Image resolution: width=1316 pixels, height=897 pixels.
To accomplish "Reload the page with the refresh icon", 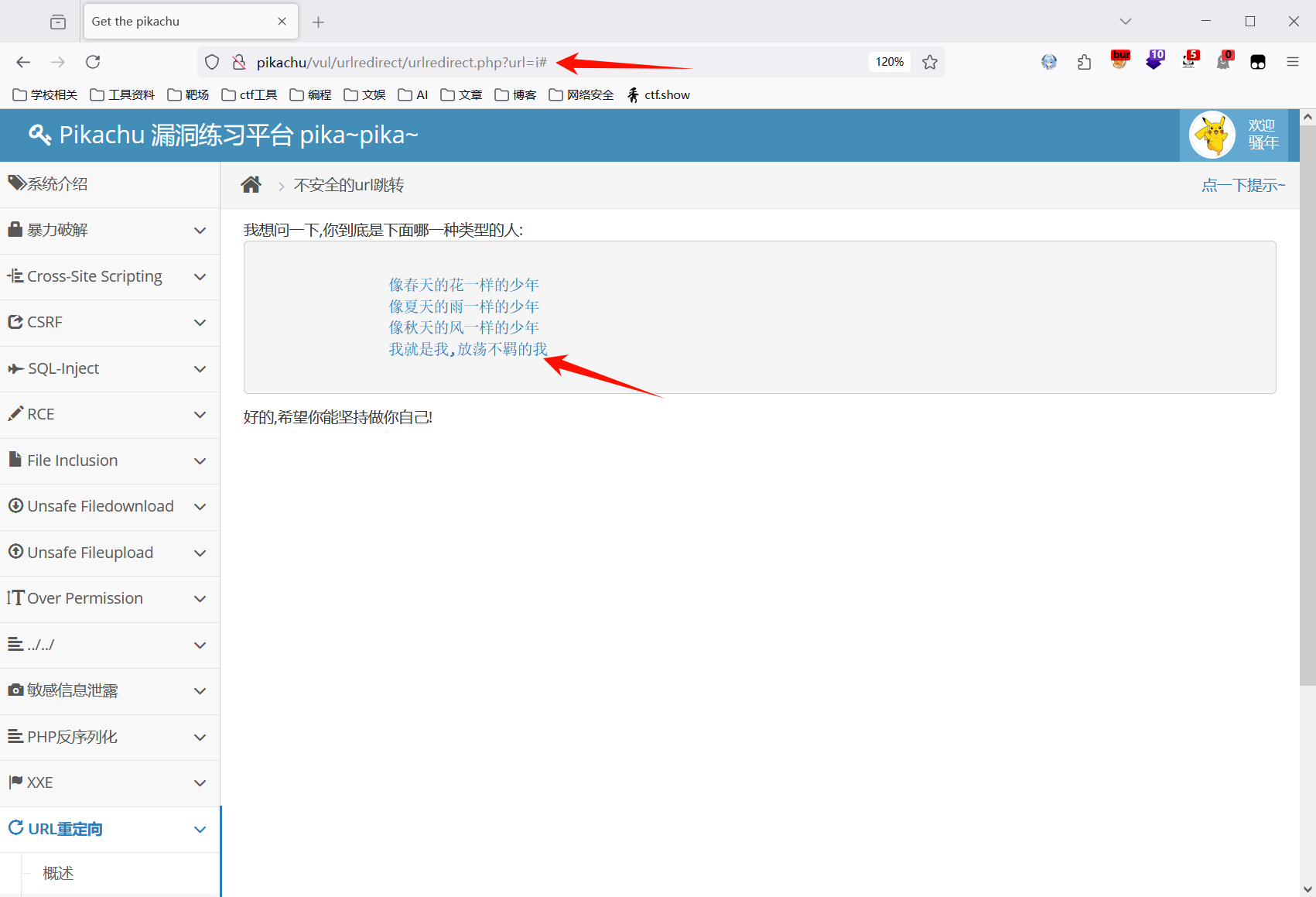I will click(93, 62).
